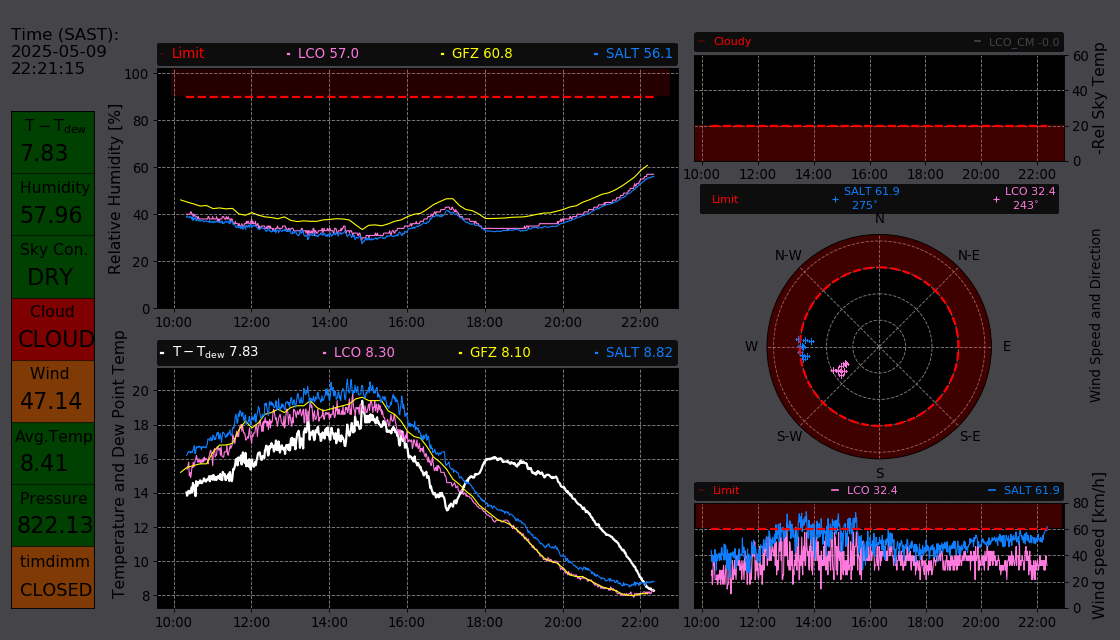Click the Wind 47.14 status box

click(53, 391)
